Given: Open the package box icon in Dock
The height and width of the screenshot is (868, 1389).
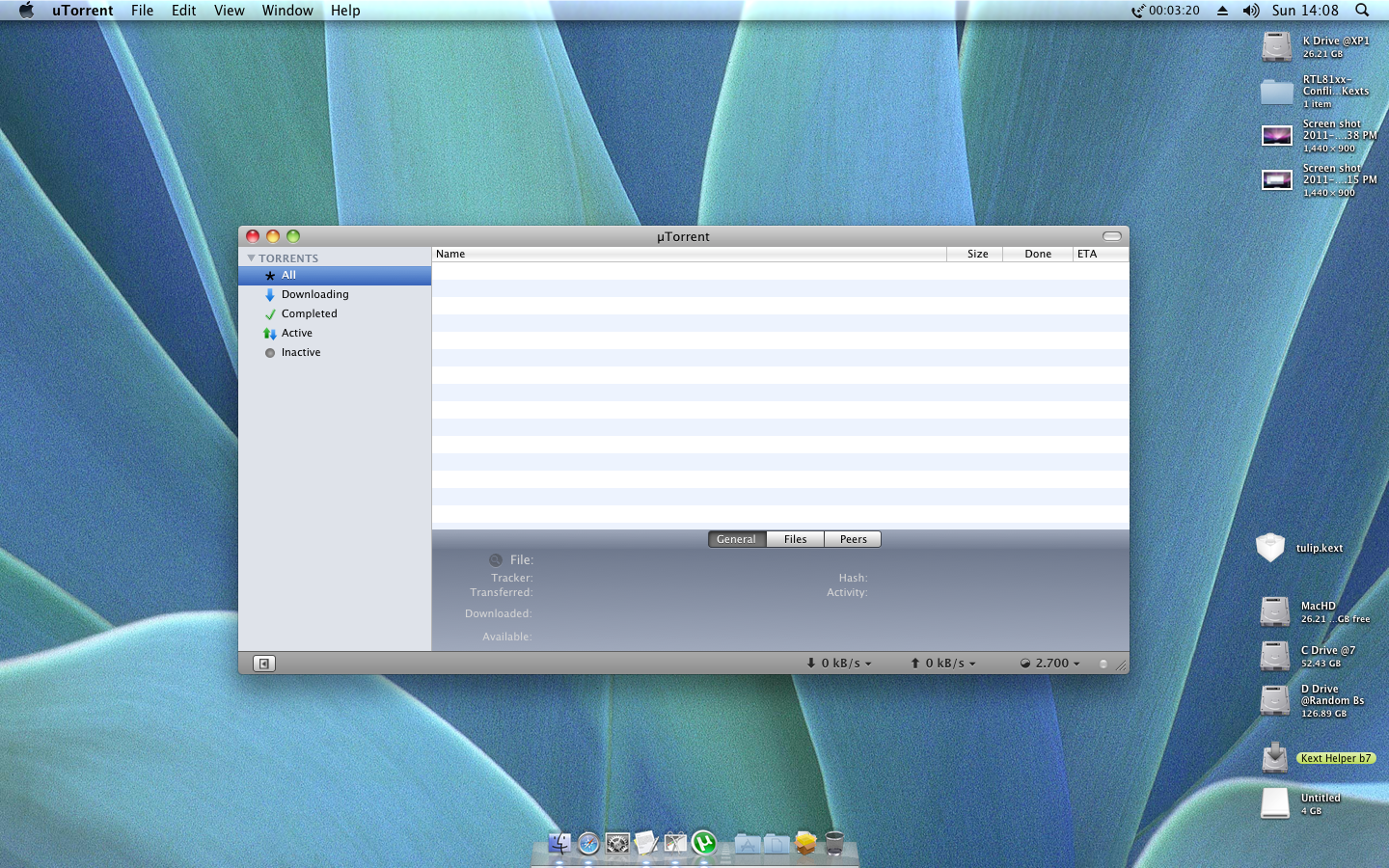Looking at the screenshot, I should pos(805,844).
